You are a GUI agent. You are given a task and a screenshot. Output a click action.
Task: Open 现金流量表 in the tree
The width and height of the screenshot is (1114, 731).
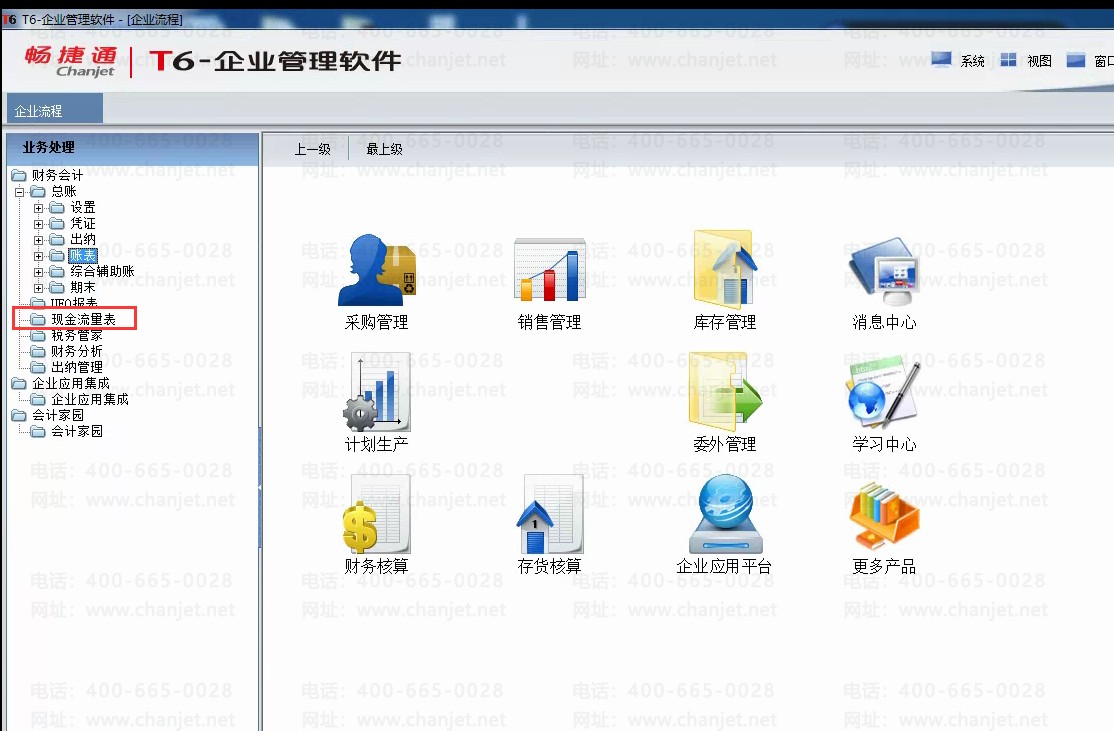coord(83,320)
